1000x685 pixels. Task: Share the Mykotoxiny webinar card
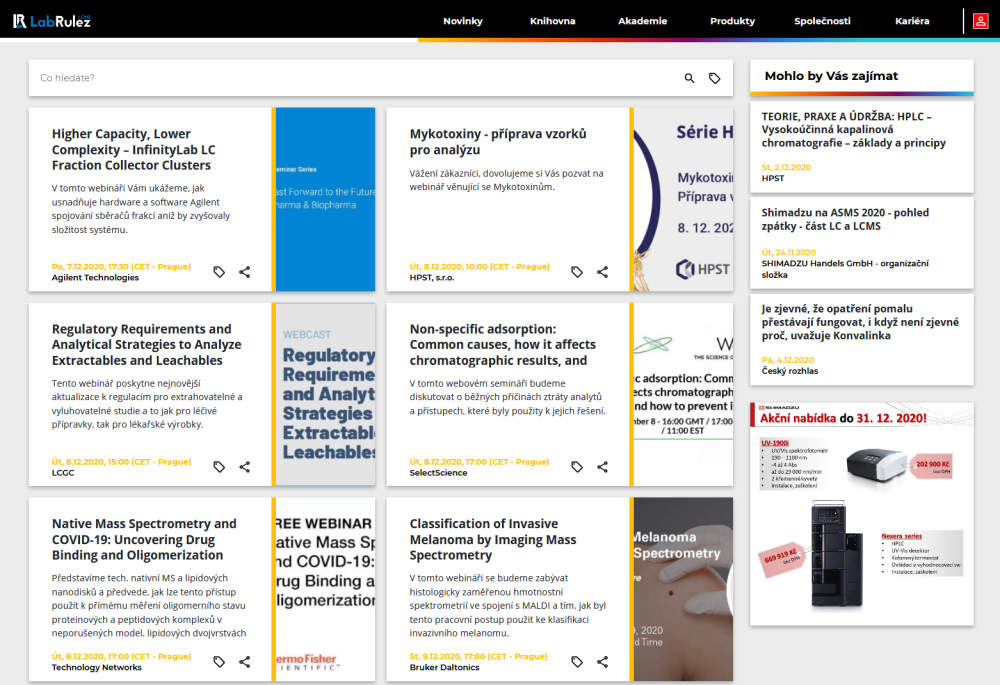(x=602, y=272)
